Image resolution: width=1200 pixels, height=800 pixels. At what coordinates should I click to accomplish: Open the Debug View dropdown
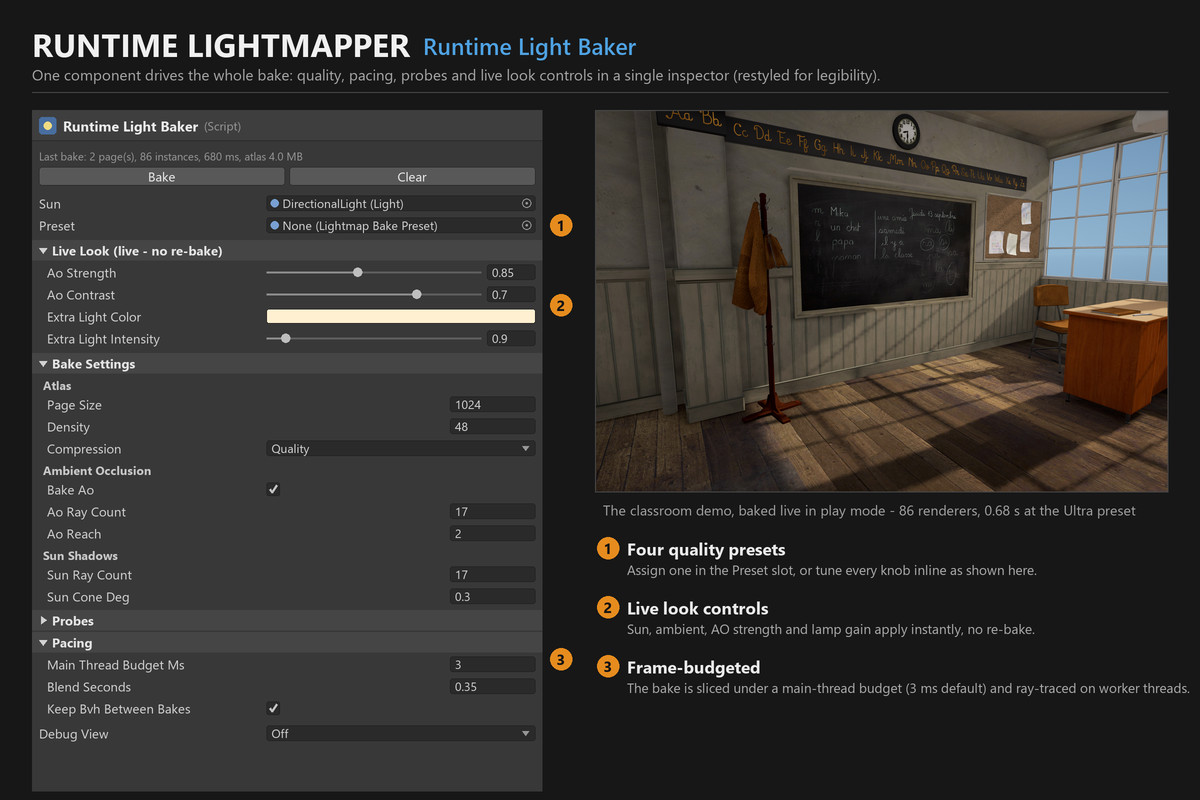point(401,733)
